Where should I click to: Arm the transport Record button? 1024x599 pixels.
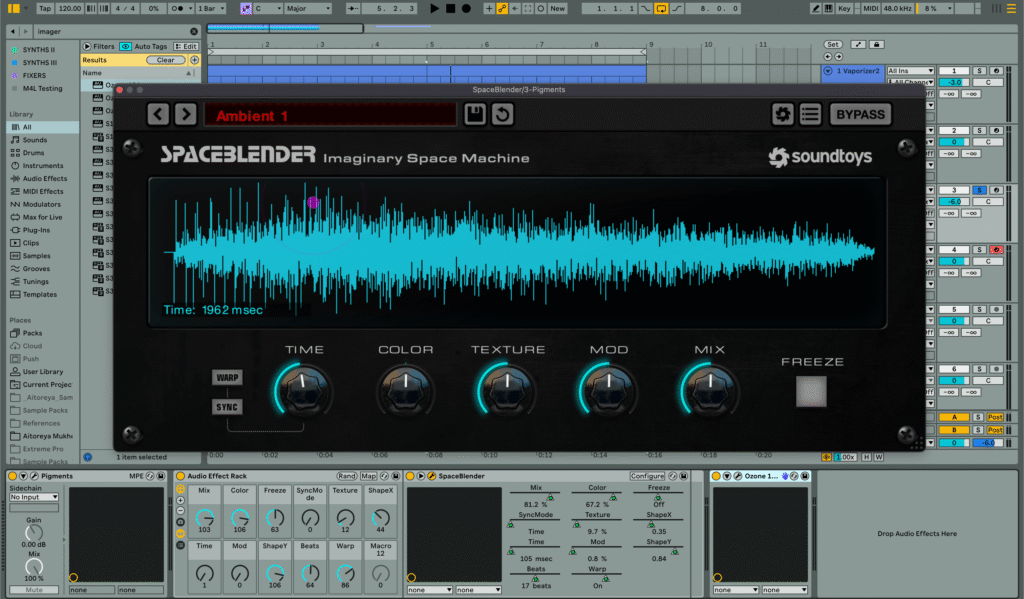click(x=466, y=8)
